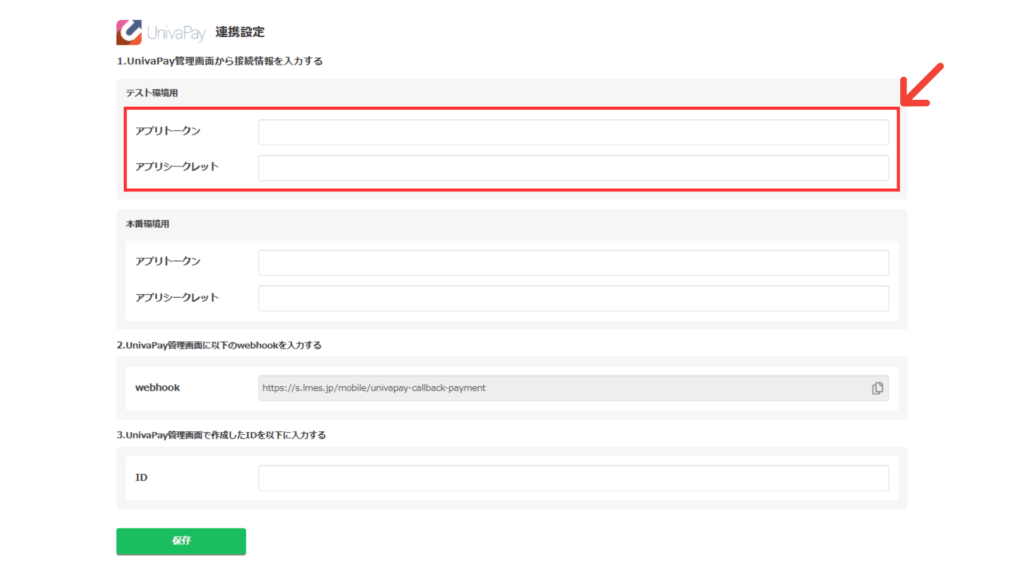This screenshot has width=1024, height=576.
Task: Click step 1 heading about 接続情報
Action: click(219, 62)
